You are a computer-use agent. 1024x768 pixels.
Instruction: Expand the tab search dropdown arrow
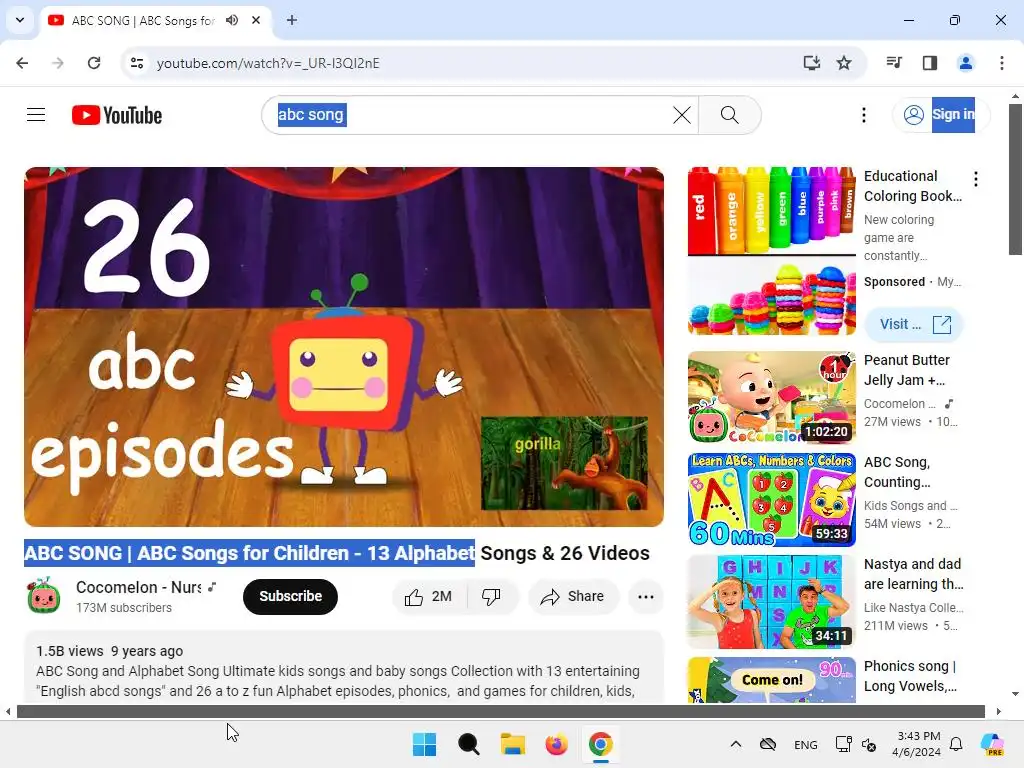[20, 20]
